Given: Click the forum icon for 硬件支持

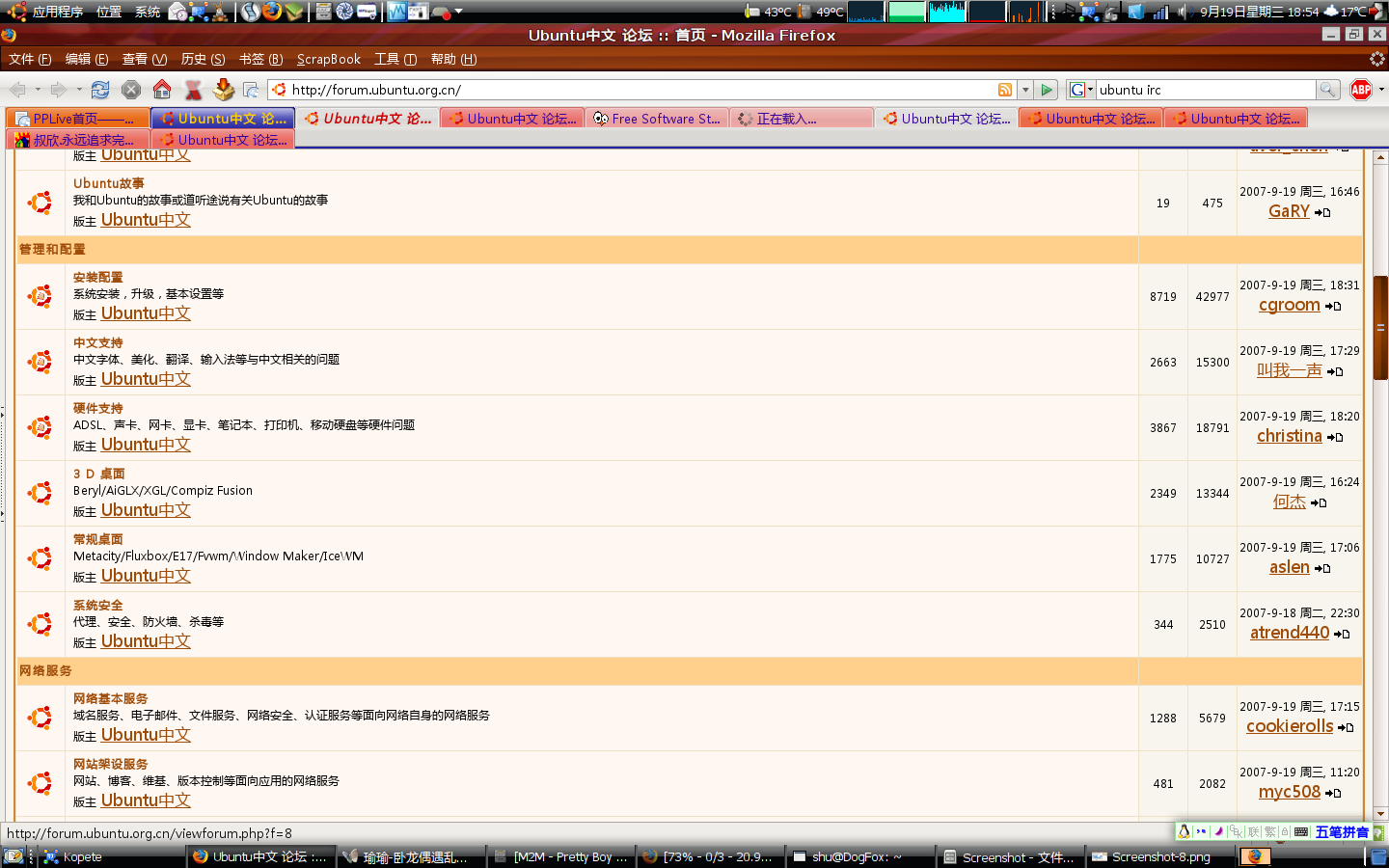Looking at the screenshot, I should (x=40, y=427).
